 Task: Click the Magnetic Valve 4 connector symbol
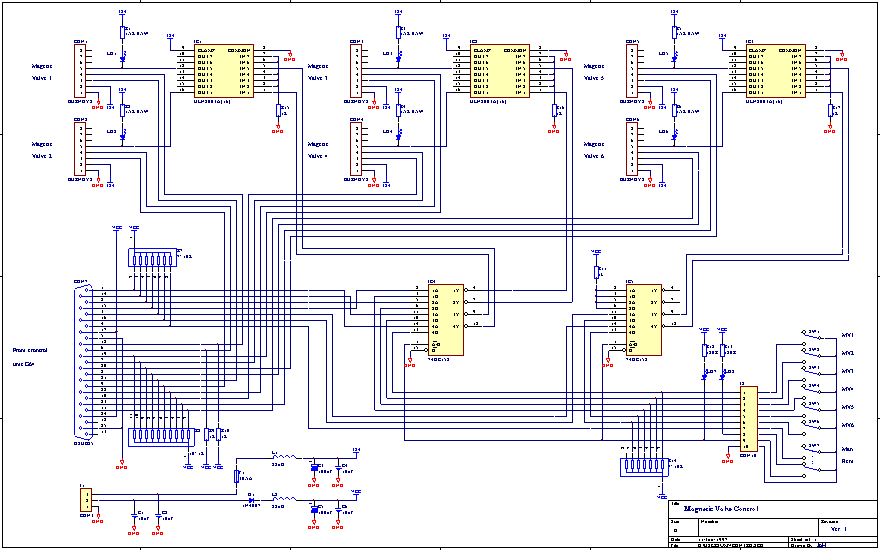[356, 149]
